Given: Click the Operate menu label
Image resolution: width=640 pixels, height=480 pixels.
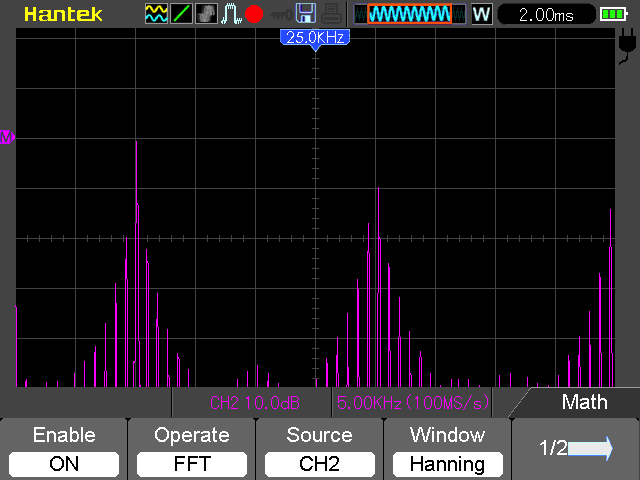Looking at the screenshot, I should coord(192,436).
